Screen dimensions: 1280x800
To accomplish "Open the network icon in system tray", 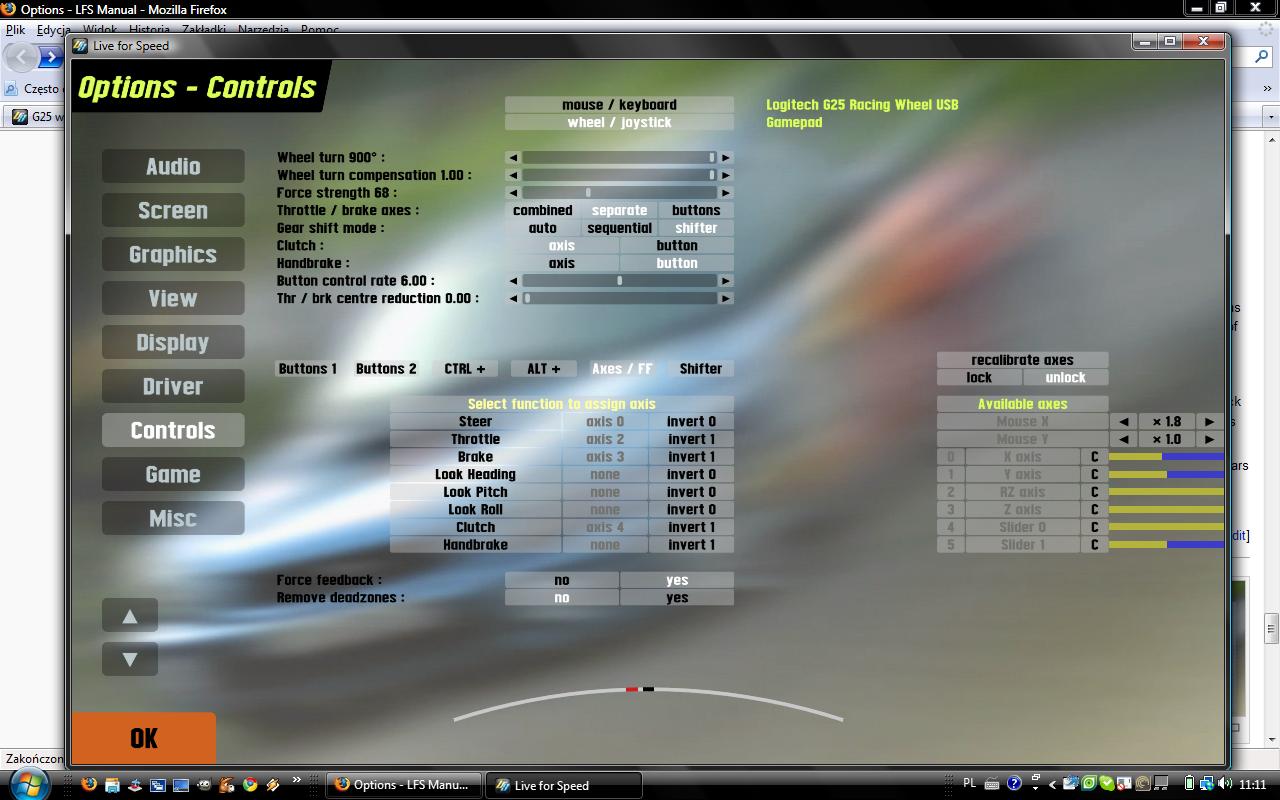I will pos(1207,785).
